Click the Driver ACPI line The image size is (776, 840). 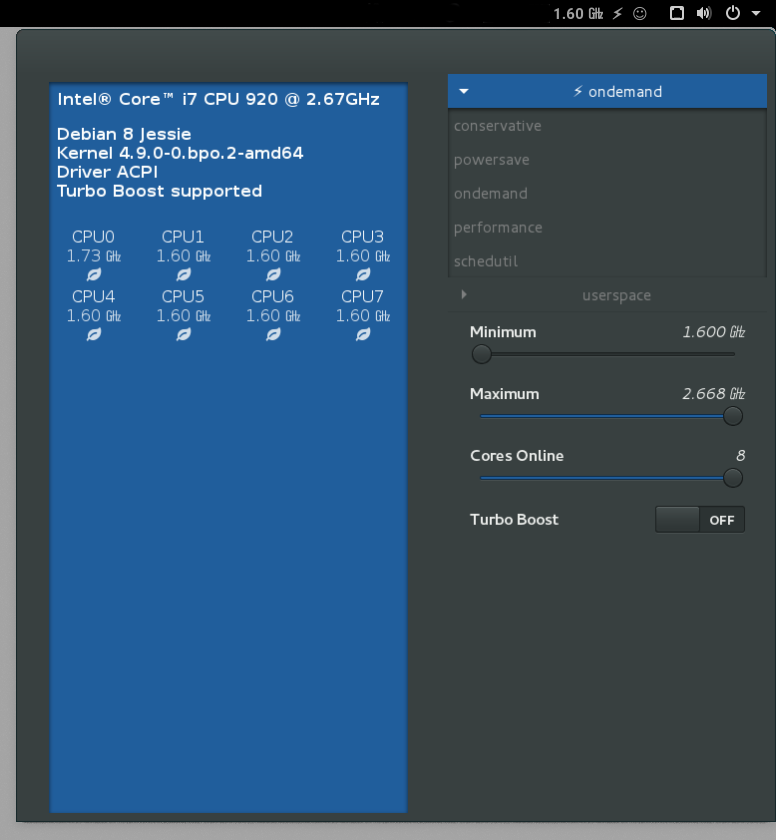tap(107, 172)
